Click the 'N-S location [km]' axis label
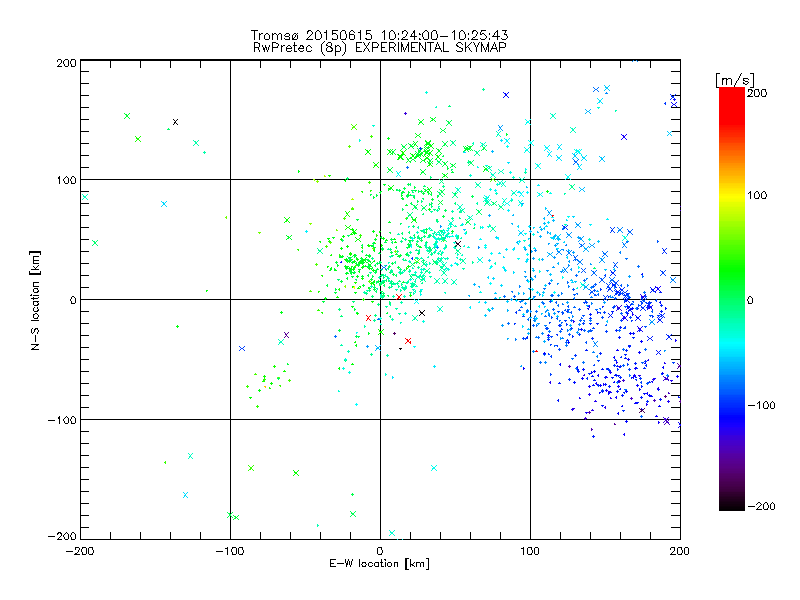This screenshot has height=600, width=800. click(35, 301)
